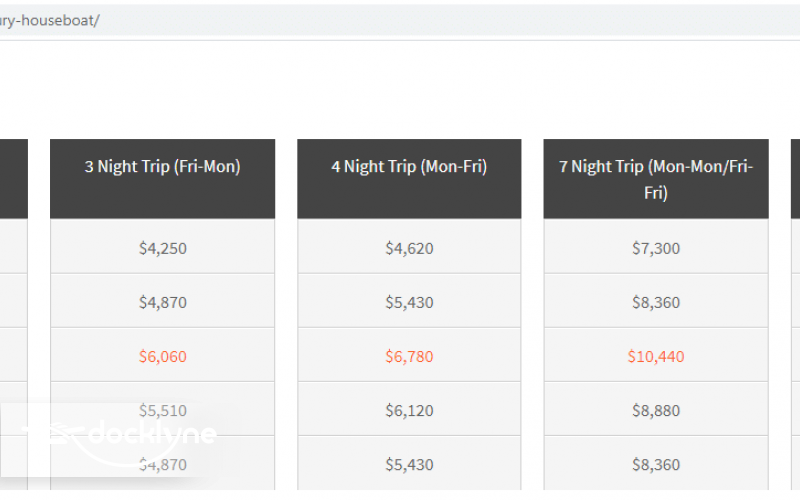Click the highlighted $6,780 price
This screenshot has width=800, height=500.
pyautogui.click(x=409, y=356)
